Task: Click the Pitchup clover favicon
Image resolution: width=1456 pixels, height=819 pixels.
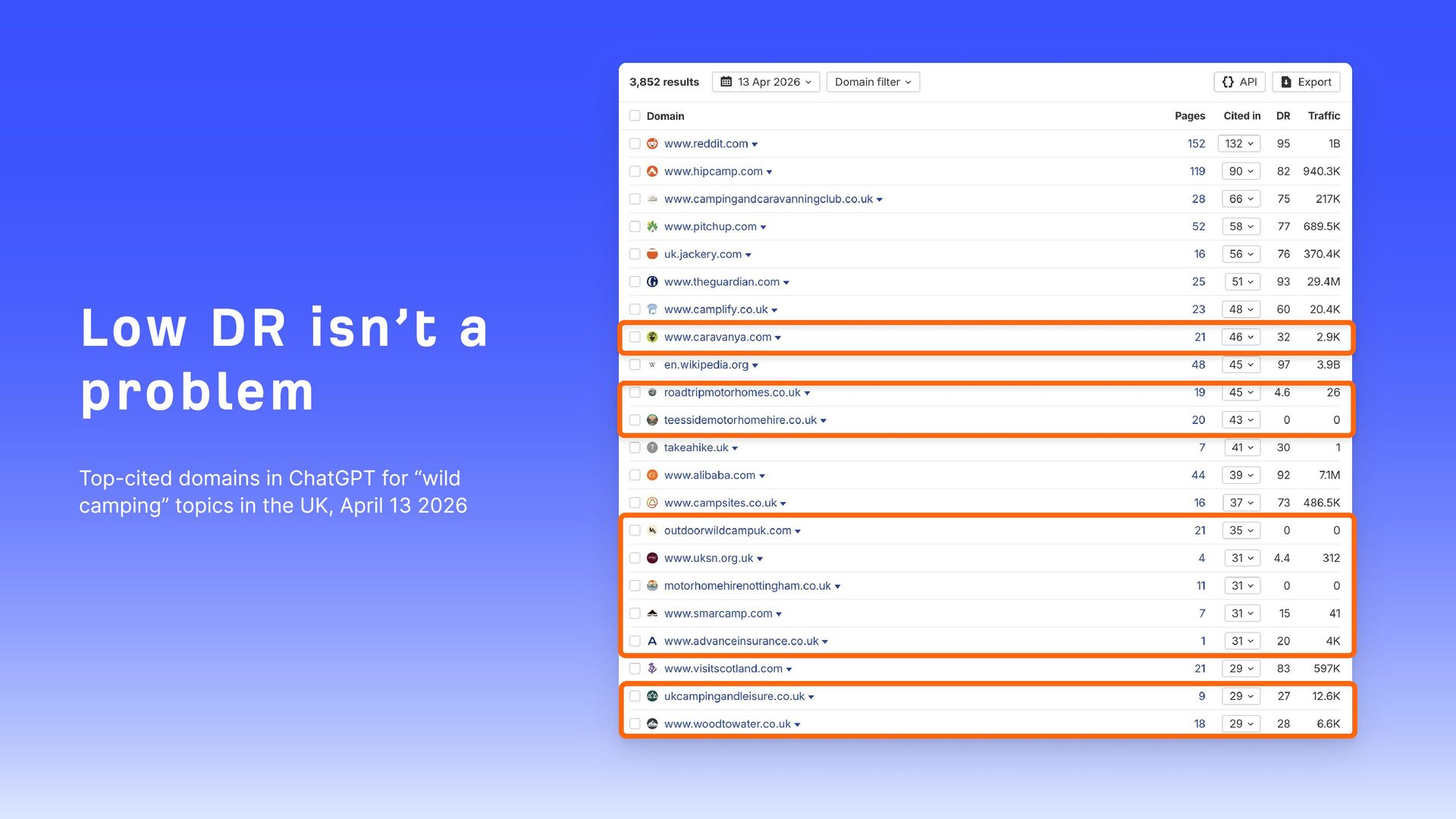Action: pyautogui.click(x=652, y=227)
